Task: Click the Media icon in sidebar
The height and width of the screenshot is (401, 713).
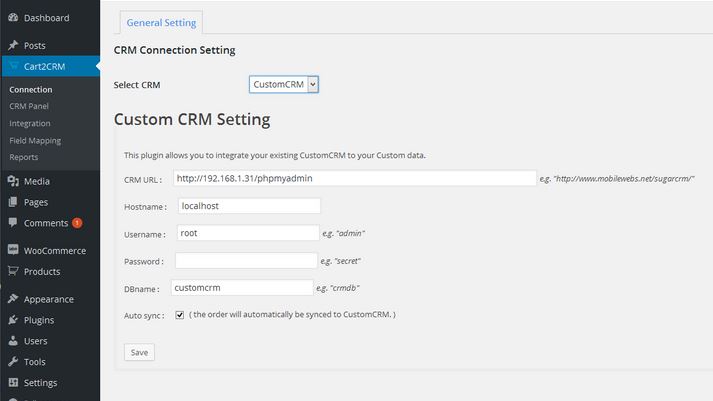Action: click(13, 181)
